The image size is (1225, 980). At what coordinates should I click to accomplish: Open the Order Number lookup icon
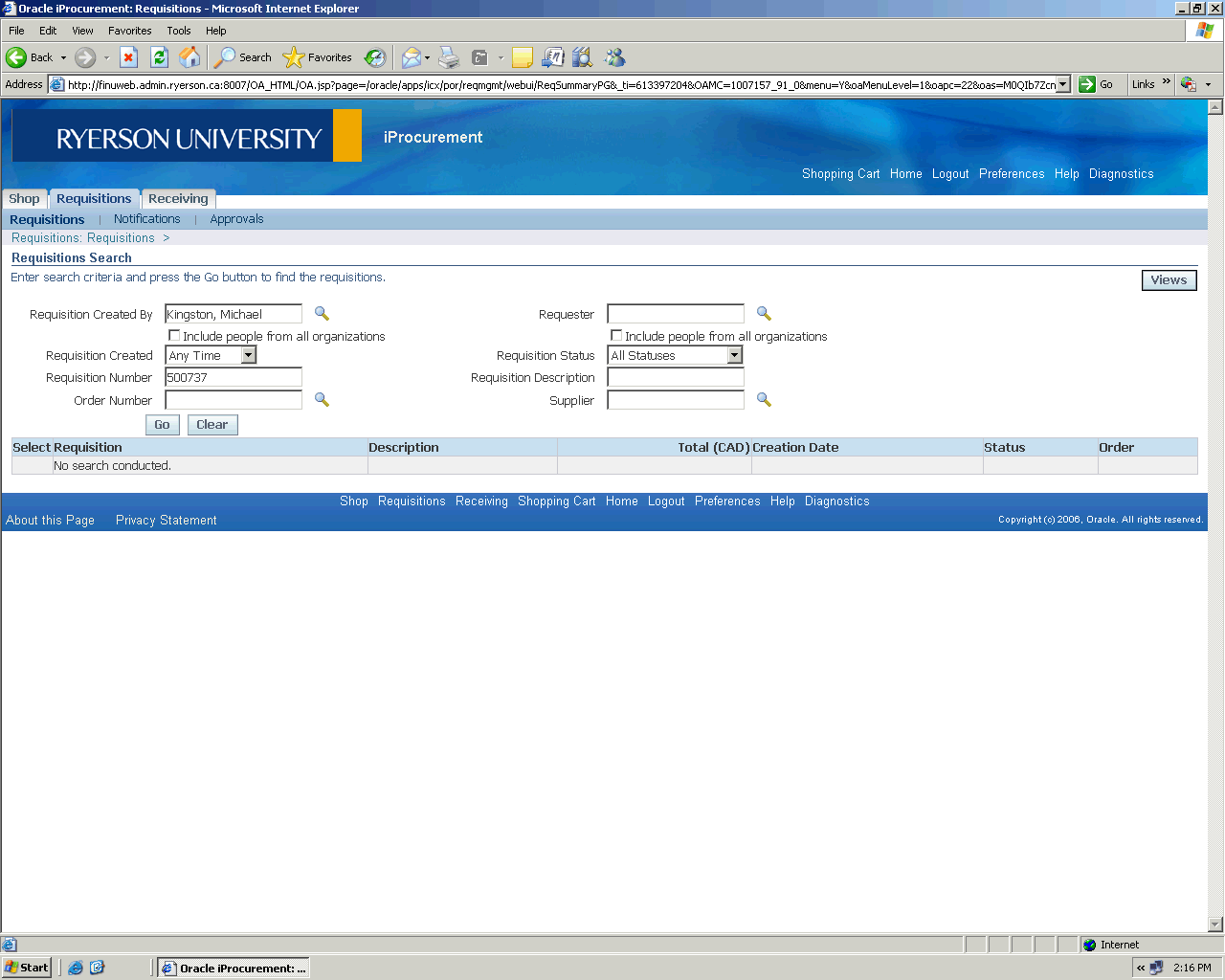322,400
